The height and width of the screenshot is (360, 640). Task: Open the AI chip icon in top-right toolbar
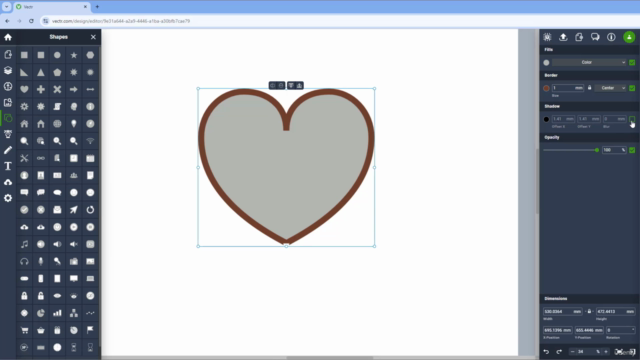547,37
